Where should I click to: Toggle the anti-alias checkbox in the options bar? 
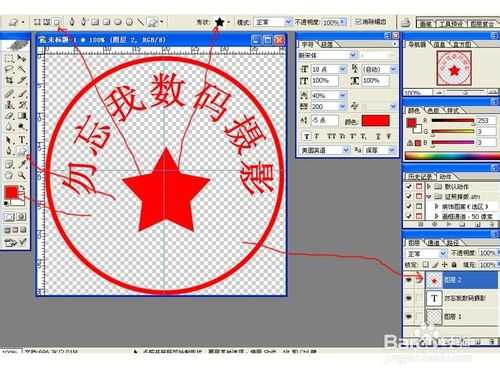pyautogui.click(x=358, y=22)
